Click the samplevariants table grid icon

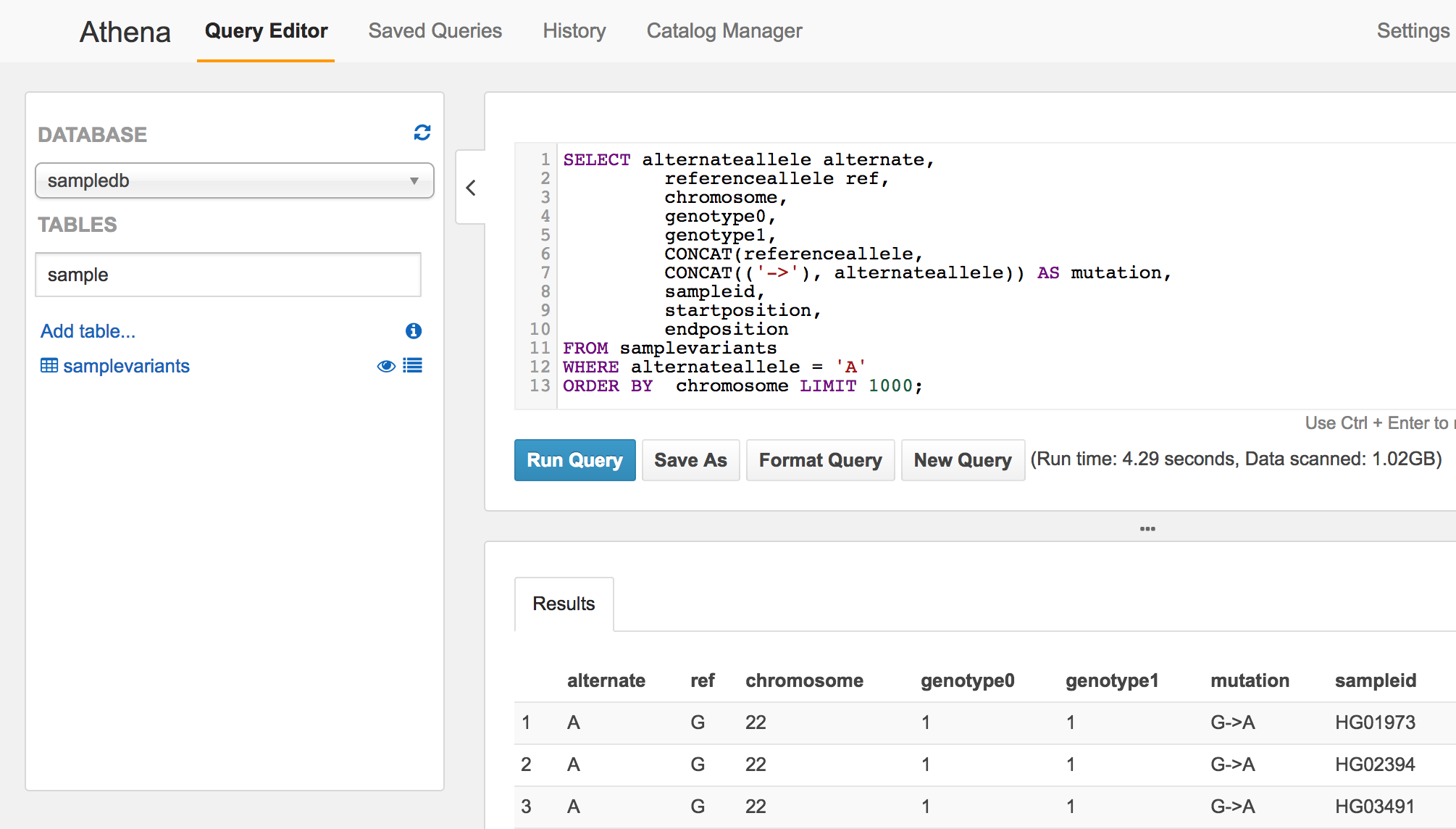coord(49,366)
